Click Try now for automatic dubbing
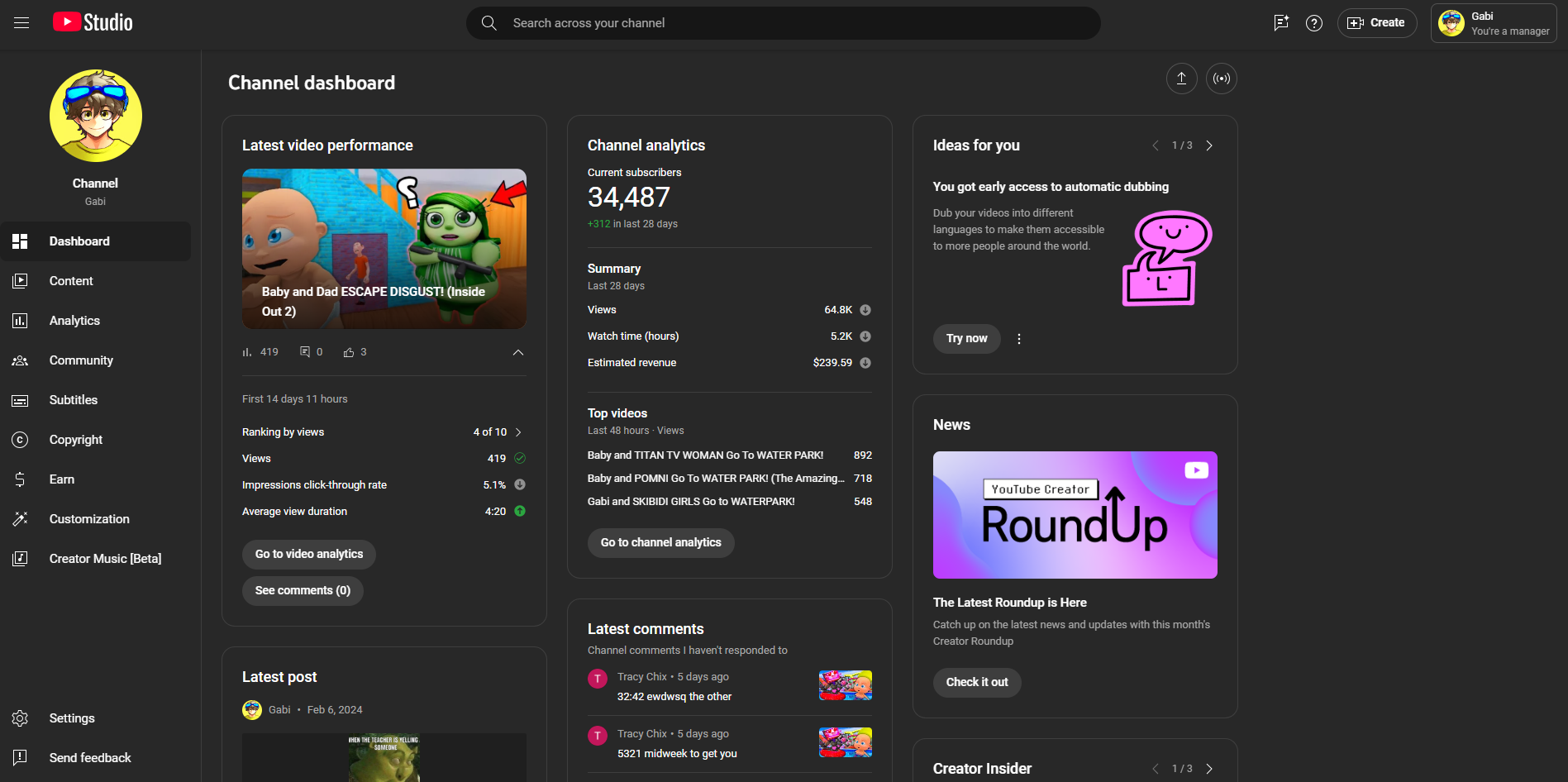 click(x=967, y=339)
